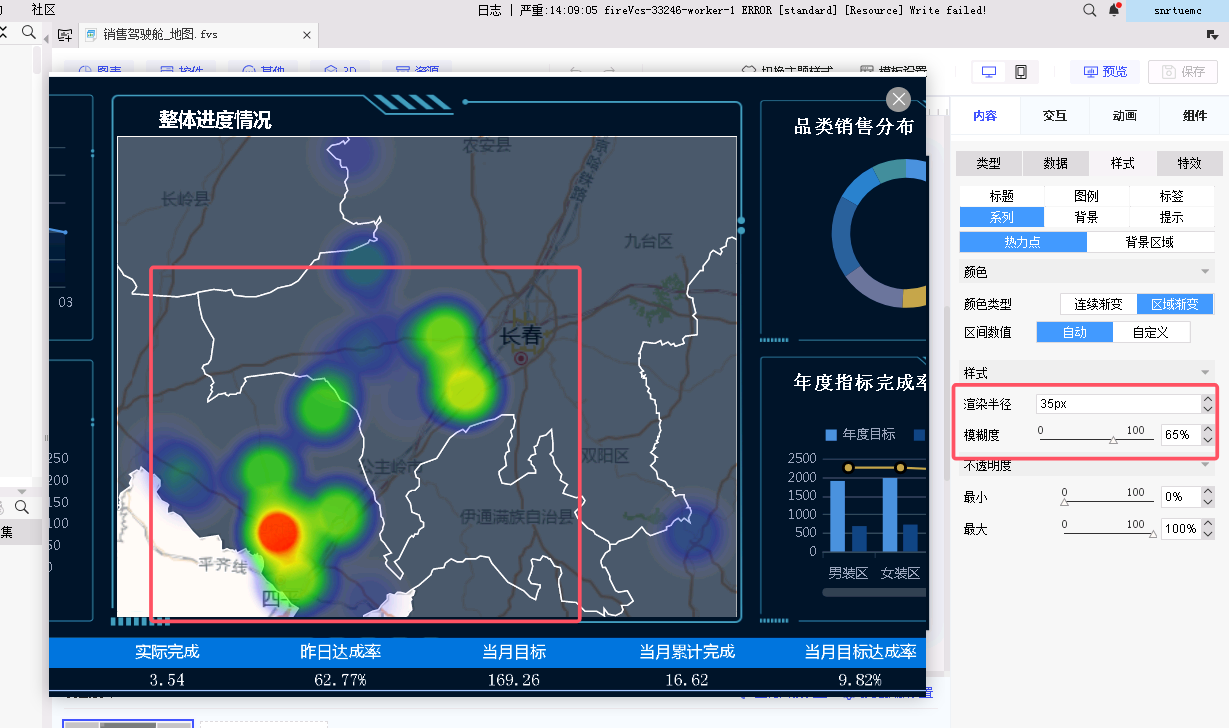Switch to the 数据 tab
Screen dimensions: 1229x728
(1055, 163)
